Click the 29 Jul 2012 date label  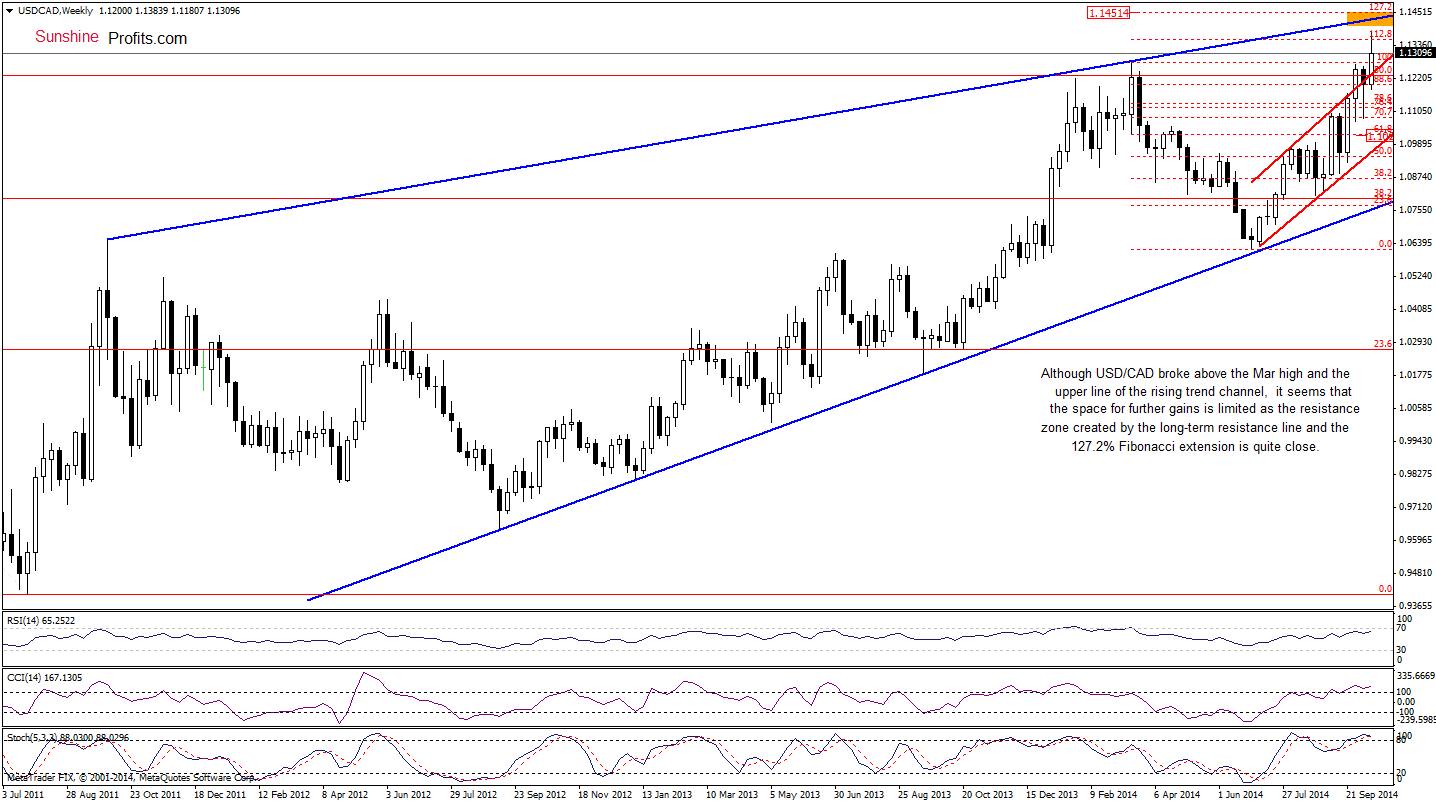click(x=473, y=794)
